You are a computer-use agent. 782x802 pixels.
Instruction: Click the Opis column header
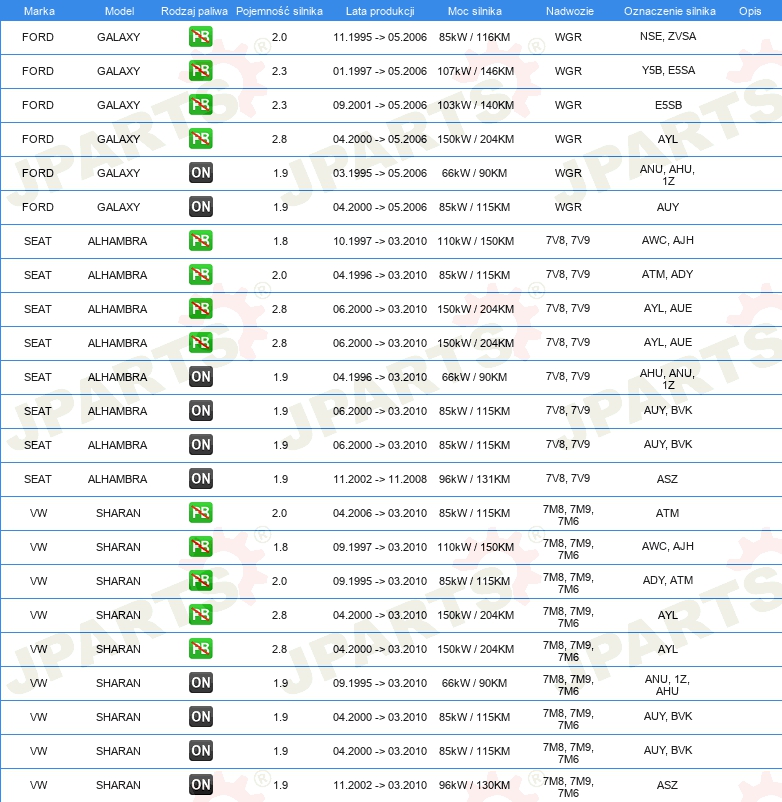coord(750,11)
